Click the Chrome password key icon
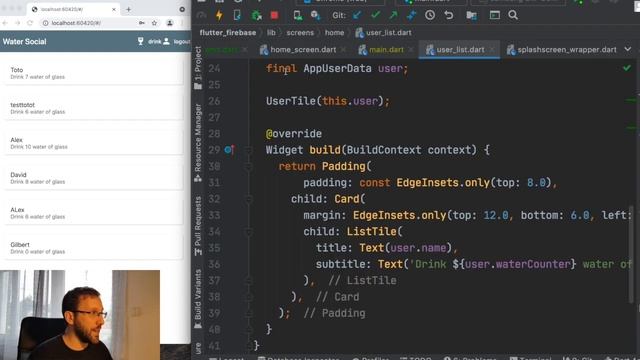The image size is (640, 360). [142, 23]
